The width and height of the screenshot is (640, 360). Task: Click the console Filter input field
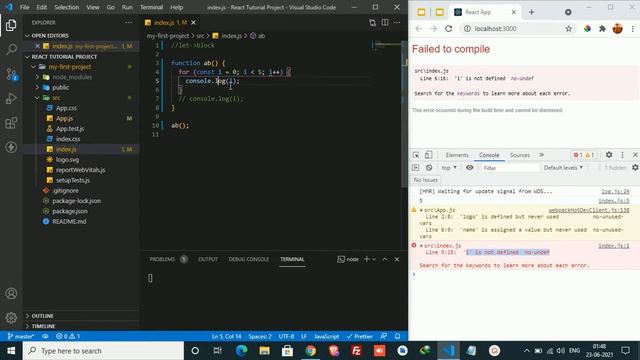510,168
